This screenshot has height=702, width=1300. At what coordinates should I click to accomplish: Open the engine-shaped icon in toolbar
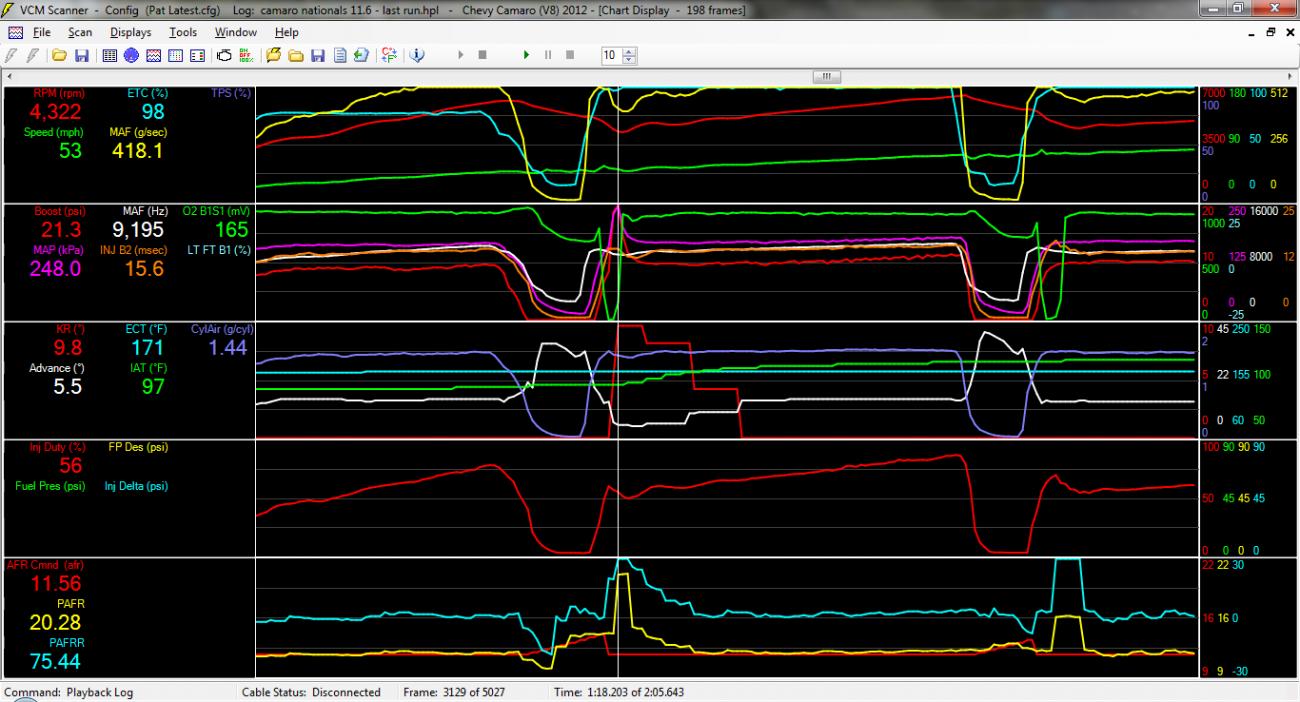coord(224,55)
